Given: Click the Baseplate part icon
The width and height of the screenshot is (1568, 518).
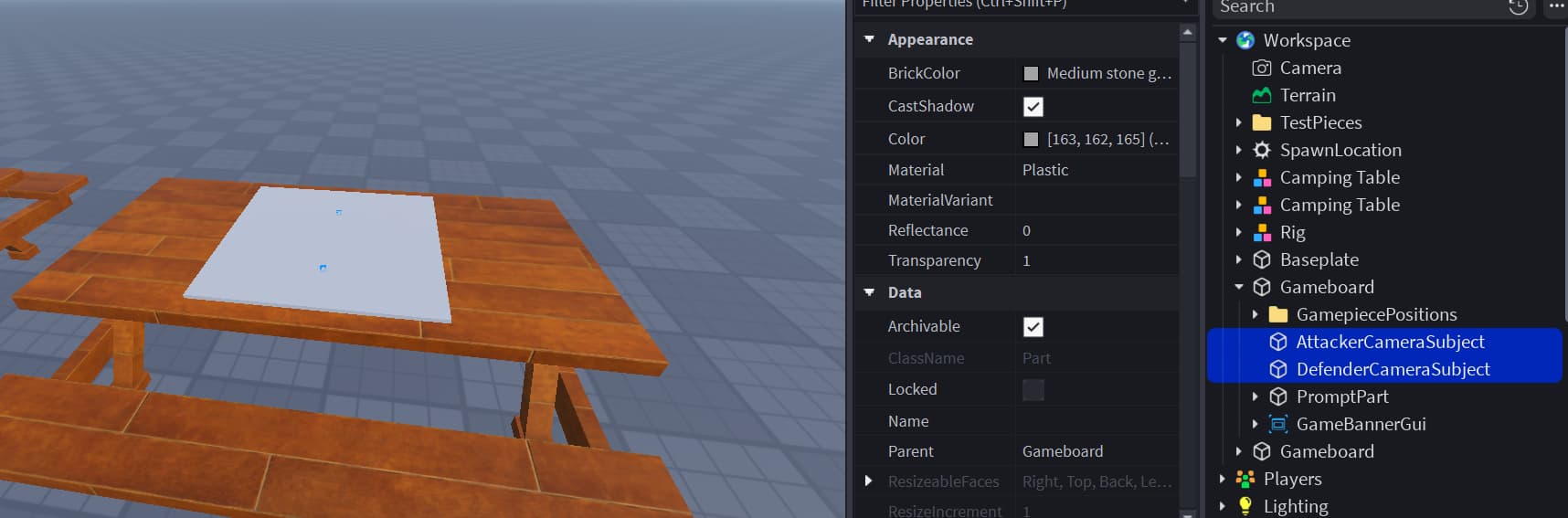Looking at the screenshot, I should 1262,259.
